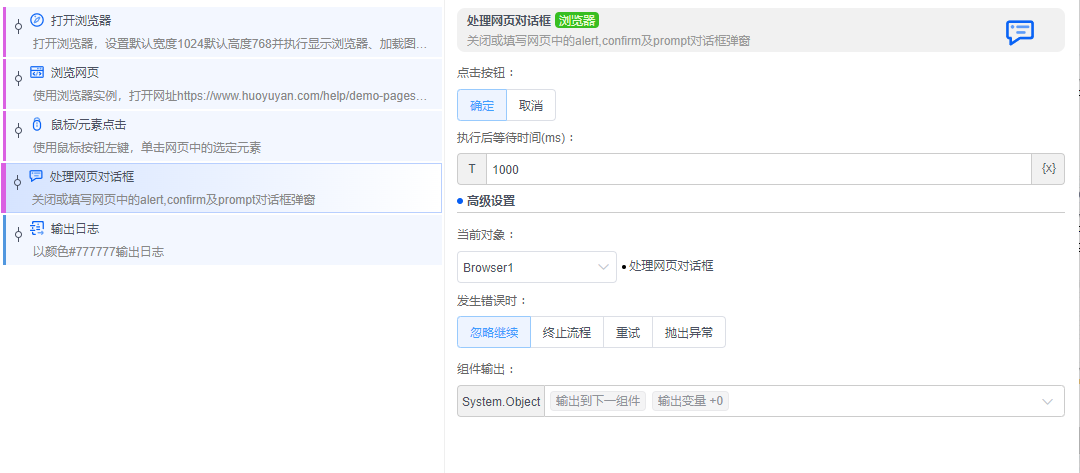Click the mouse icon of 鼠标/元素点击 step

[x=37, y=125]
